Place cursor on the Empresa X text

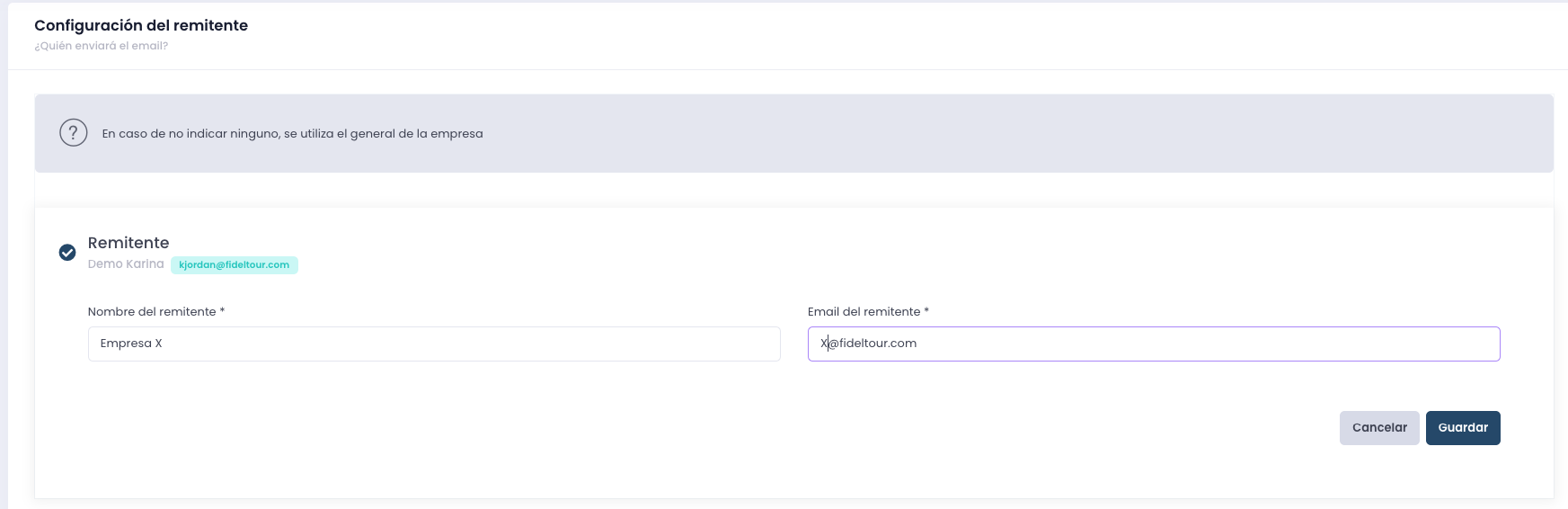(x=131, y=344)
